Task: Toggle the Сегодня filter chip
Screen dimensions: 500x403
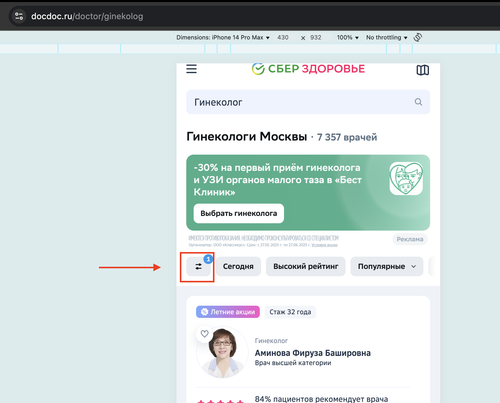Action: tap(238, 266)
